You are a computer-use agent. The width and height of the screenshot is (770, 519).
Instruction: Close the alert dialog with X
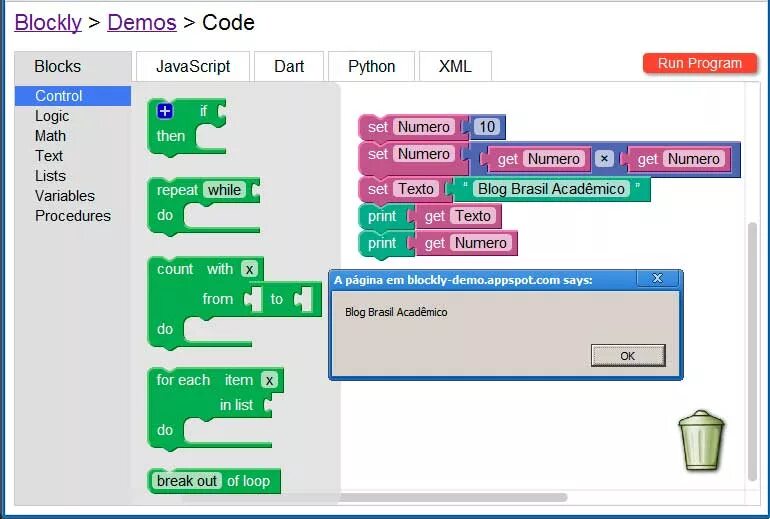pos(658,278)
